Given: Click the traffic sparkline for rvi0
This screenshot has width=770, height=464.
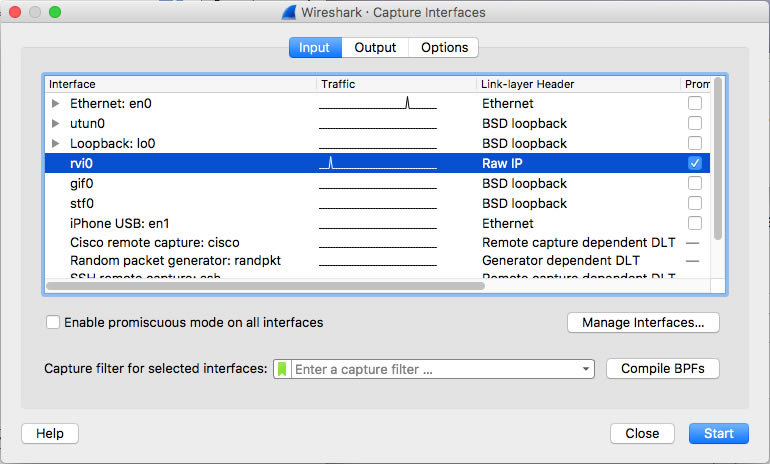Looking at the screenshot, I should point(378,163).
